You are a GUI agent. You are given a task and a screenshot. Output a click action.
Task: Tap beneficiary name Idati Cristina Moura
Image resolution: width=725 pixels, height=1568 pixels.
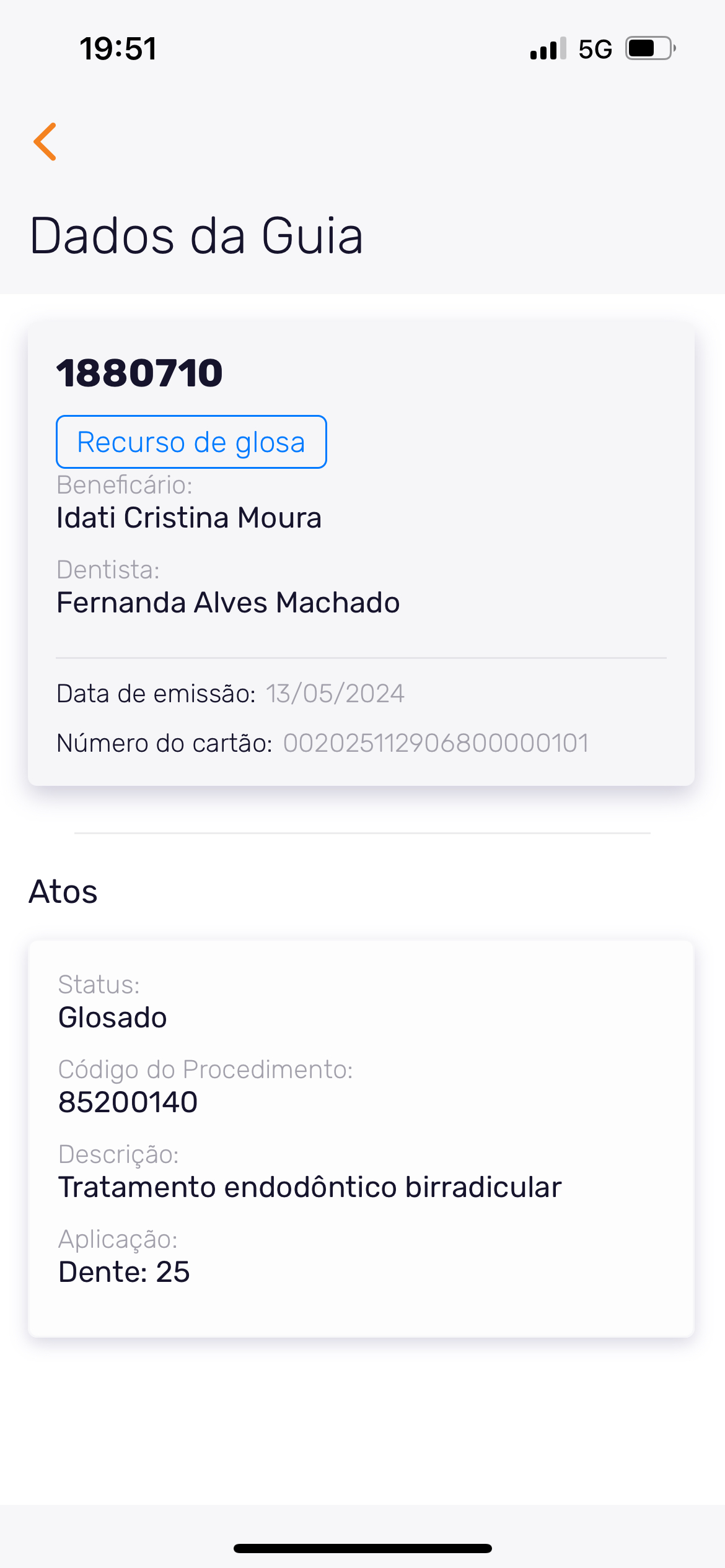point(189,518)
